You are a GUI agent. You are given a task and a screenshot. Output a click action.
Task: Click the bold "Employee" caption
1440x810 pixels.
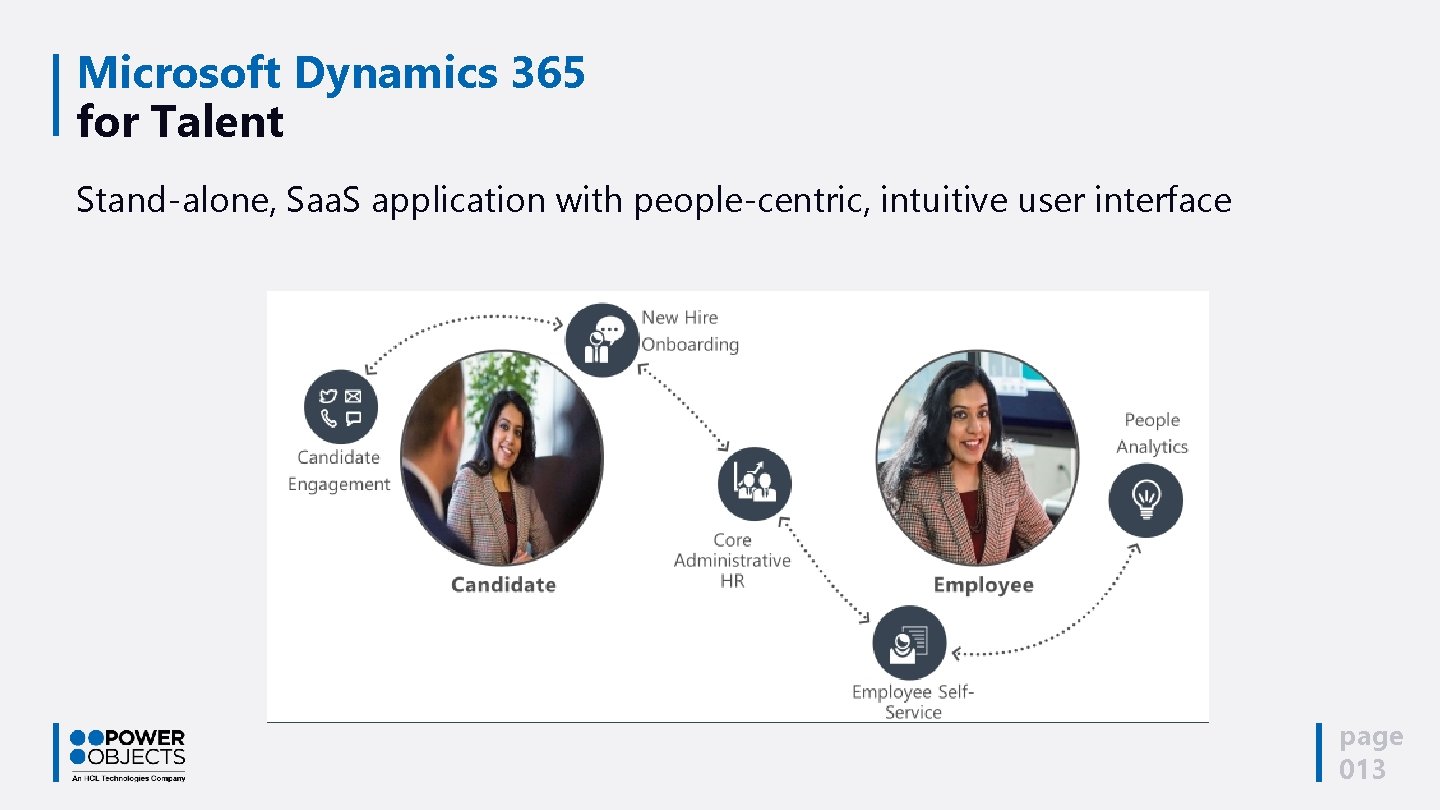tap(983, 585)
